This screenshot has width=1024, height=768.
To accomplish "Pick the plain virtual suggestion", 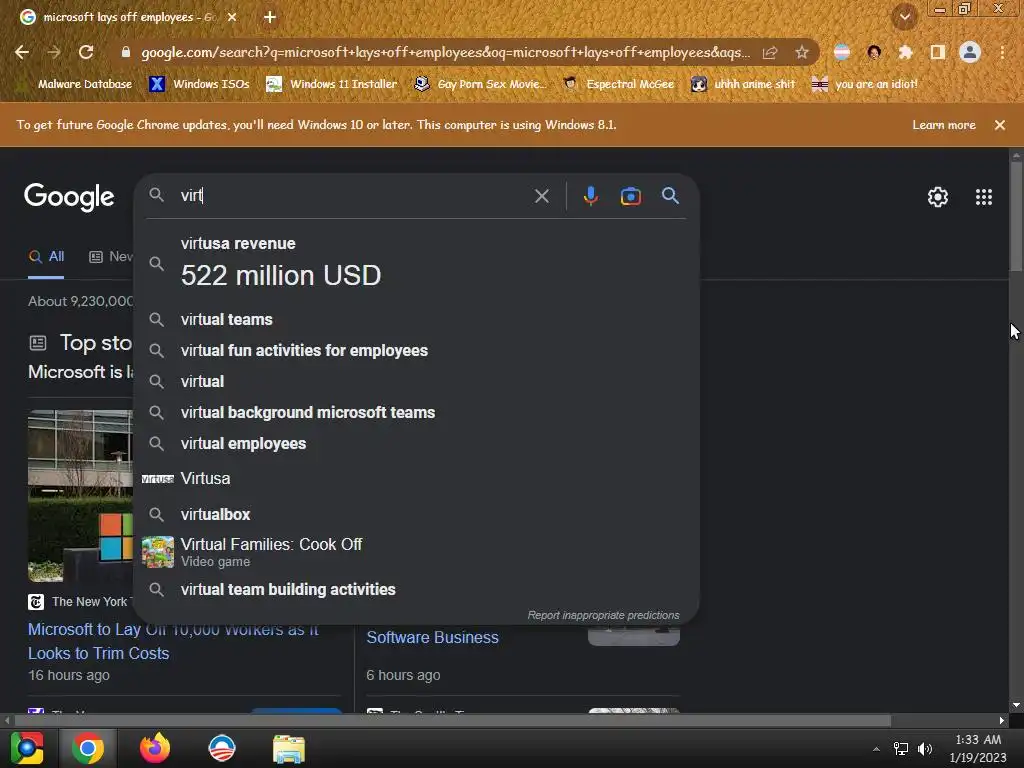I will click(x=416, y=381).
